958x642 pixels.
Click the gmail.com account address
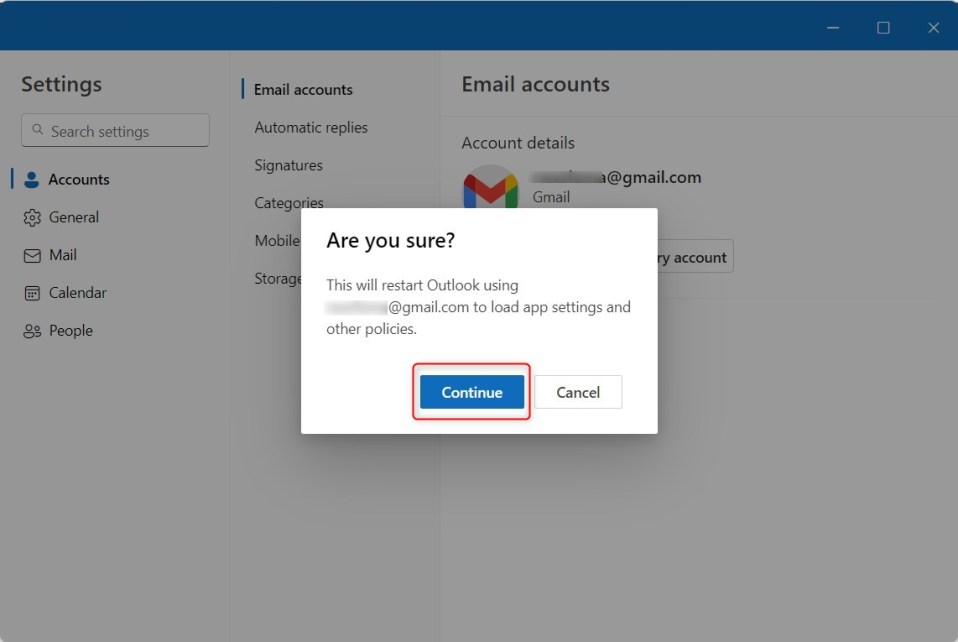[x=616, y=178]
